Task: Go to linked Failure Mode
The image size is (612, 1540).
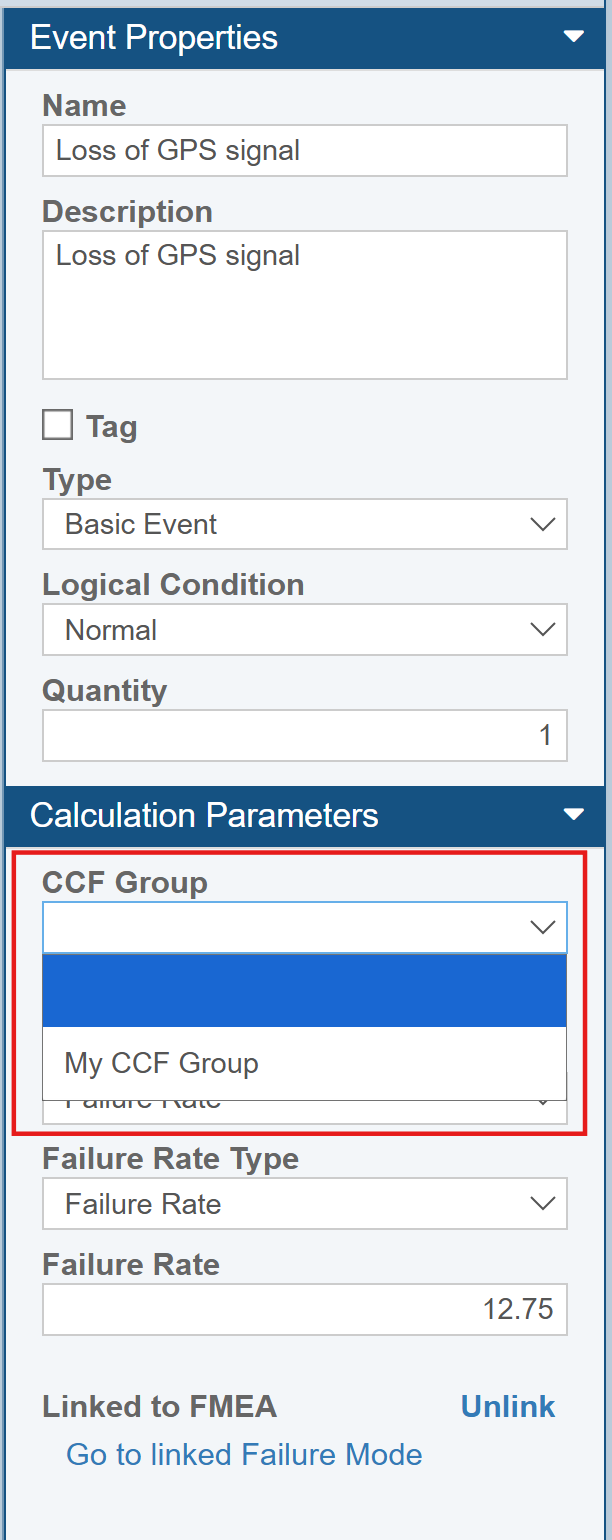Action: click(244, 1454)
